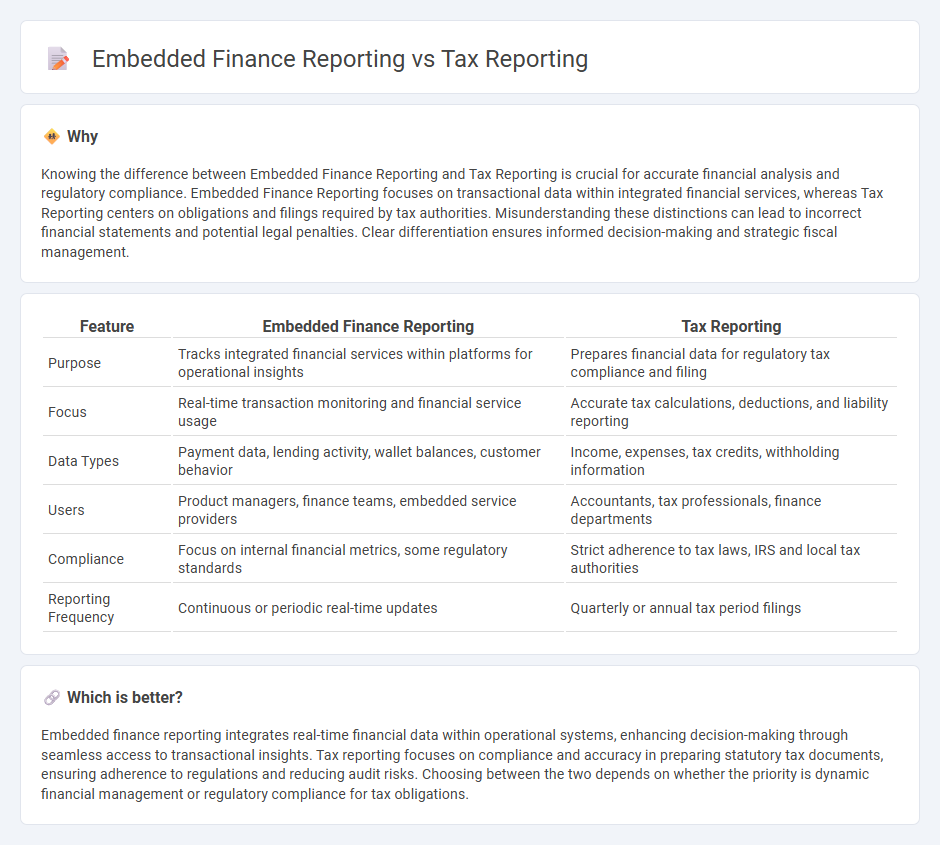Click cell 'Quarterly or annual tax period filings'

point(731,608)
